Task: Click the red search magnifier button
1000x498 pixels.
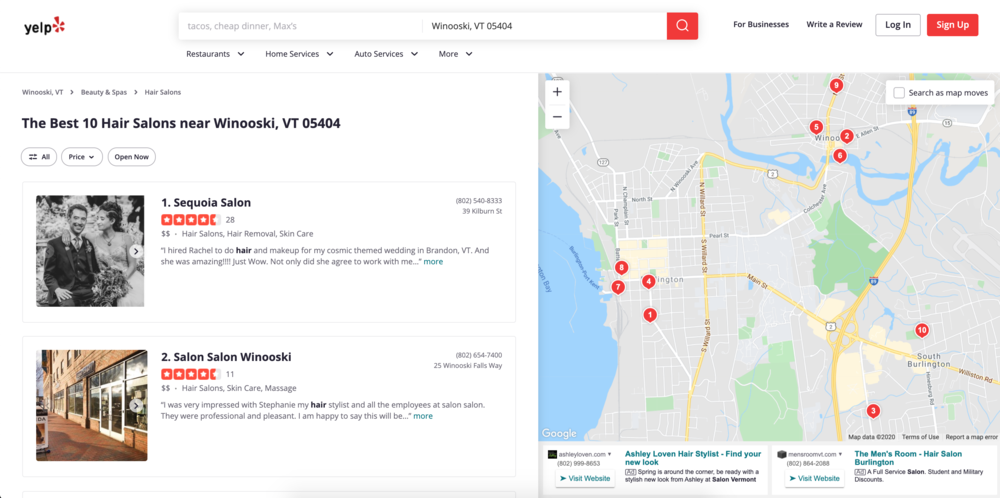Action: pyautogui.click(x=682, y=26)
